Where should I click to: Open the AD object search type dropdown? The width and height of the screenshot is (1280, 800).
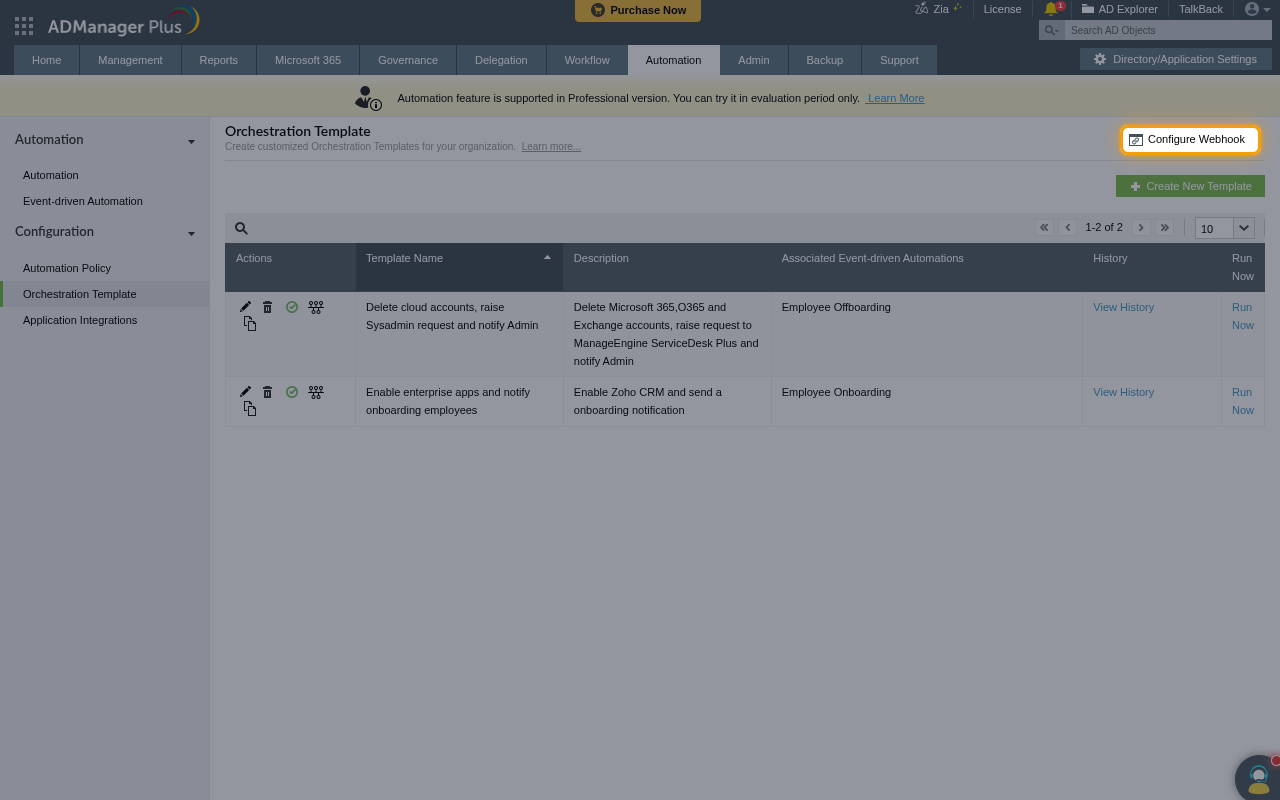[x=1051, y=30]
